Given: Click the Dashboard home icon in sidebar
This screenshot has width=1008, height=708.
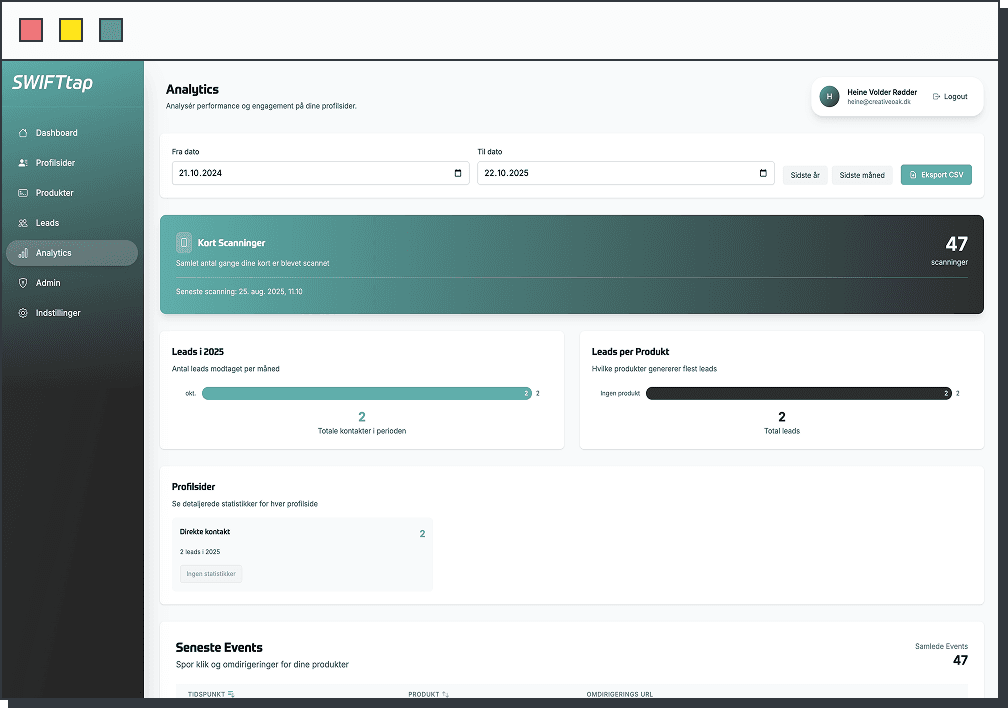Looking at the screenshot, I should pos(23,133).
